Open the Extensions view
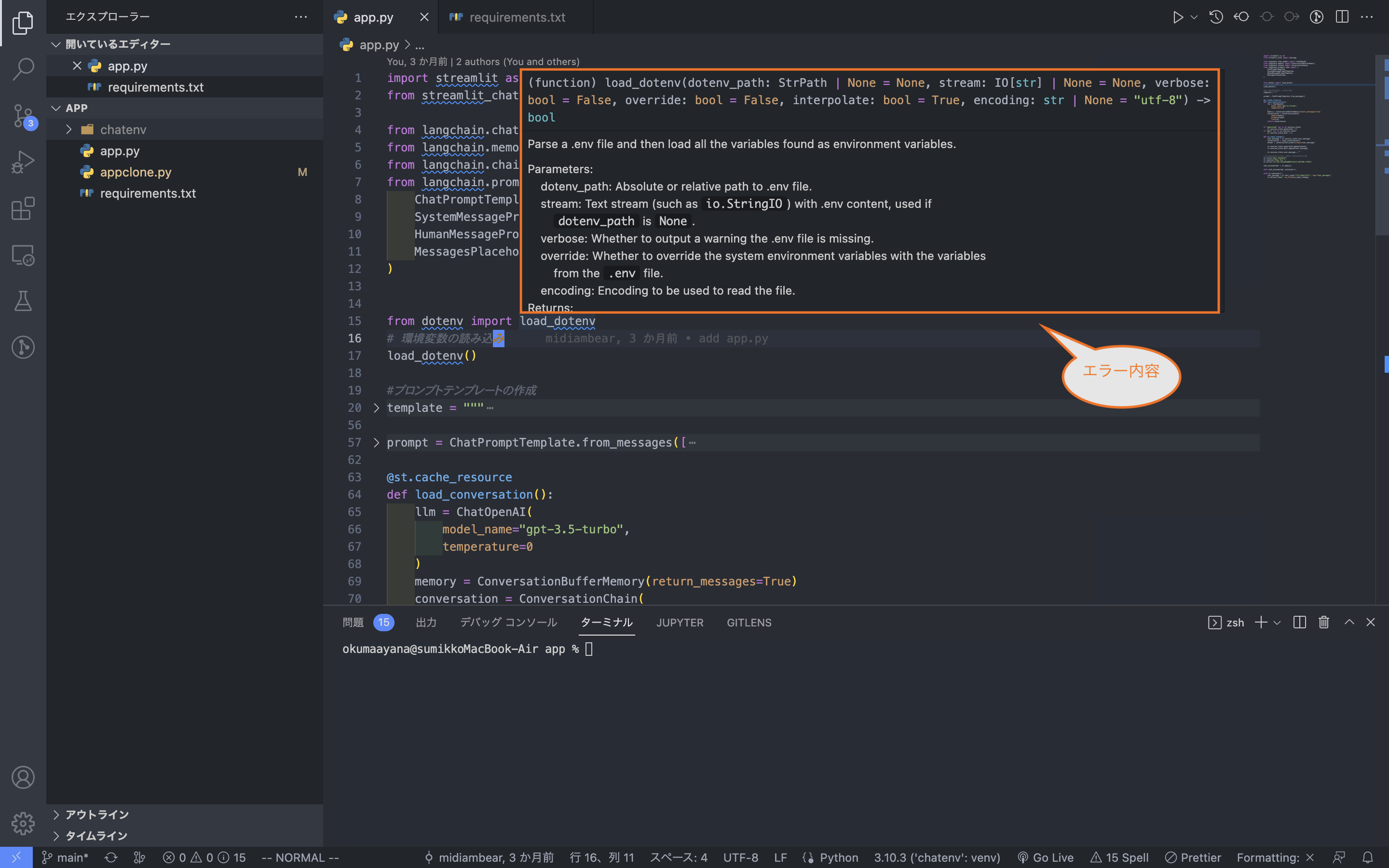This screenshot has width=1389, height=868. [x=23, y=208]
